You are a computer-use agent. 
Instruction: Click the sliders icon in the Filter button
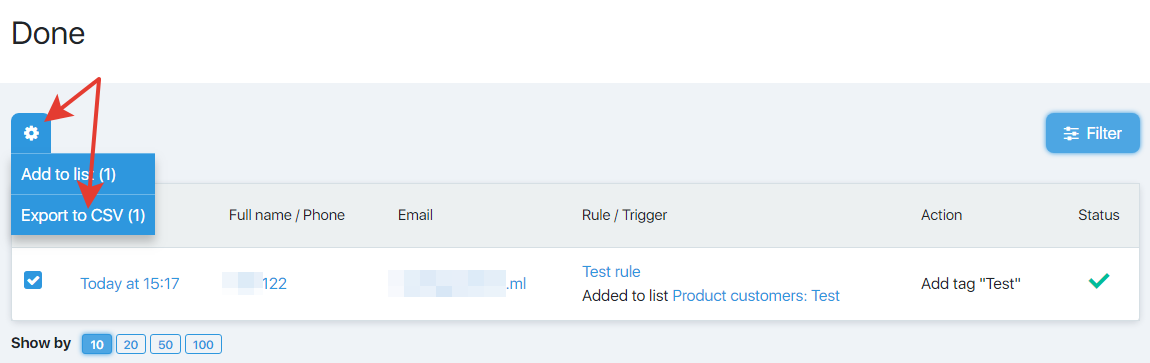coord(1072,133)
